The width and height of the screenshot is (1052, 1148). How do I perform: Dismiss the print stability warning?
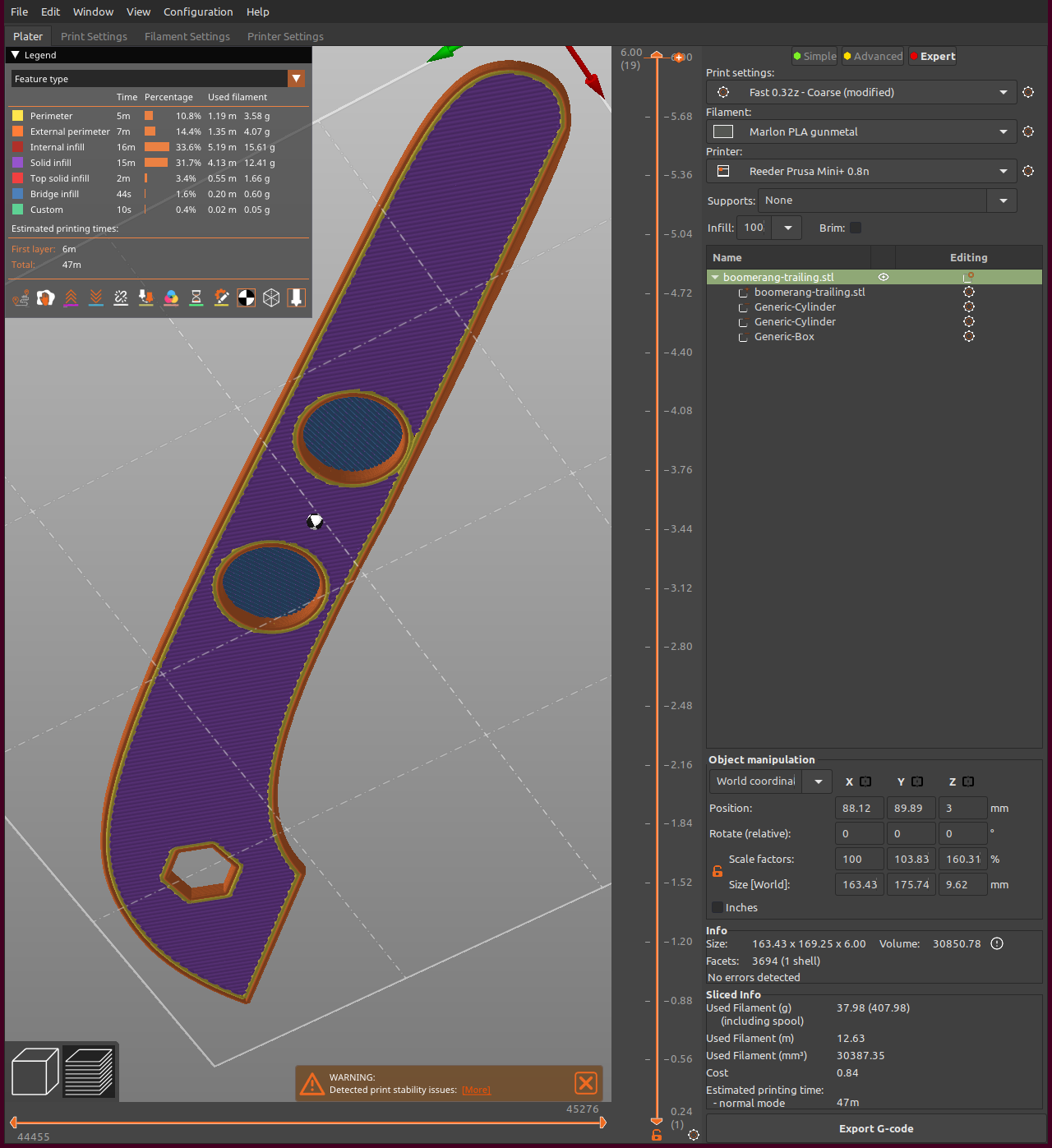(586, 1083)
